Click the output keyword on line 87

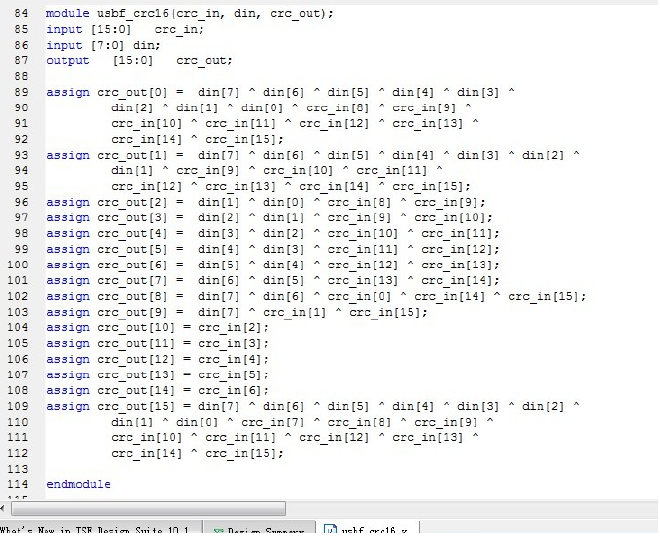(x=67, y=61)
